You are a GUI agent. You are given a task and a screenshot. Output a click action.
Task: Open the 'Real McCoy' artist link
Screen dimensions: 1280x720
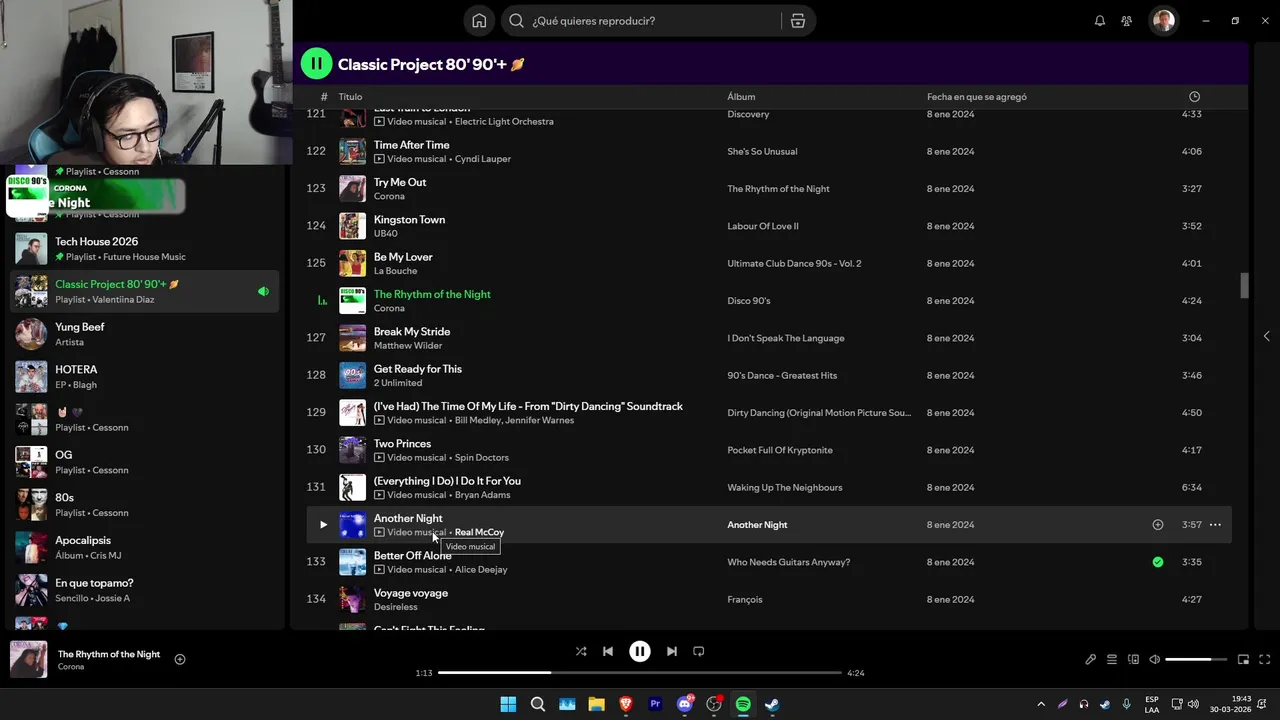click(479, 532)
